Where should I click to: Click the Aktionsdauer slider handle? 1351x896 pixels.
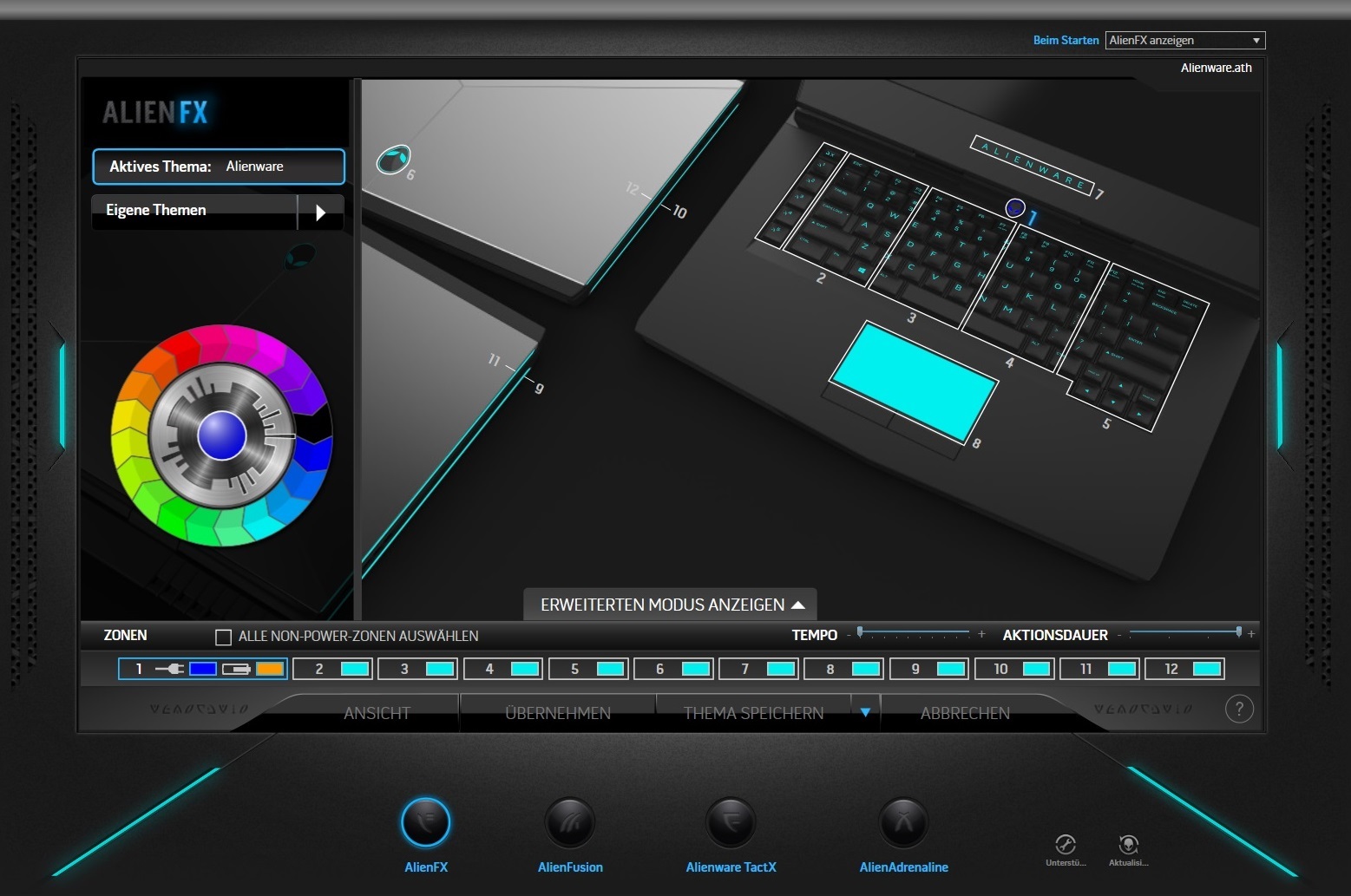[1238, 632]
